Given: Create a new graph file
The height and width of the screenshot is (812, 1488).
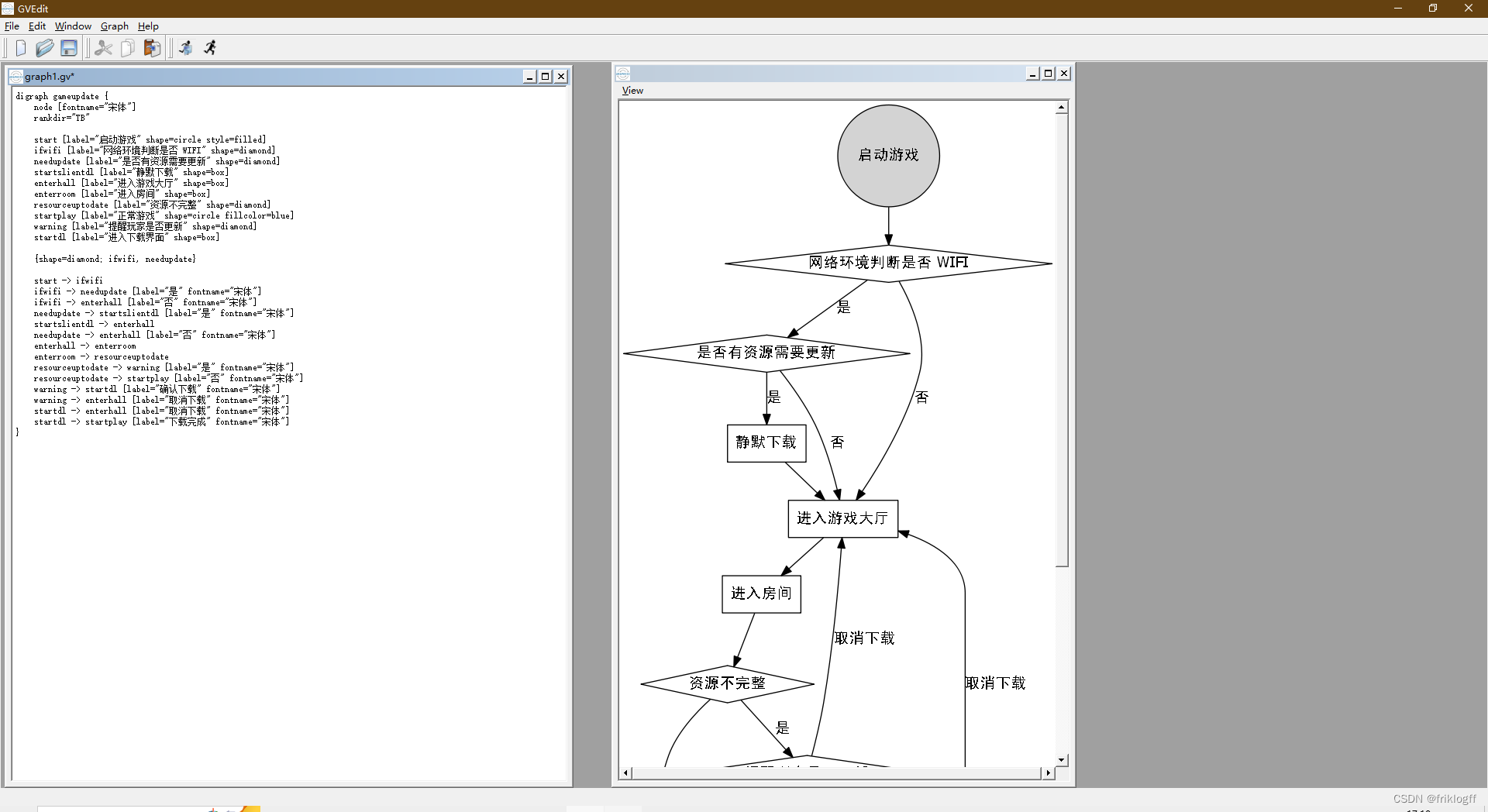Looking at the screenshot, I should [x=21, y=48].
